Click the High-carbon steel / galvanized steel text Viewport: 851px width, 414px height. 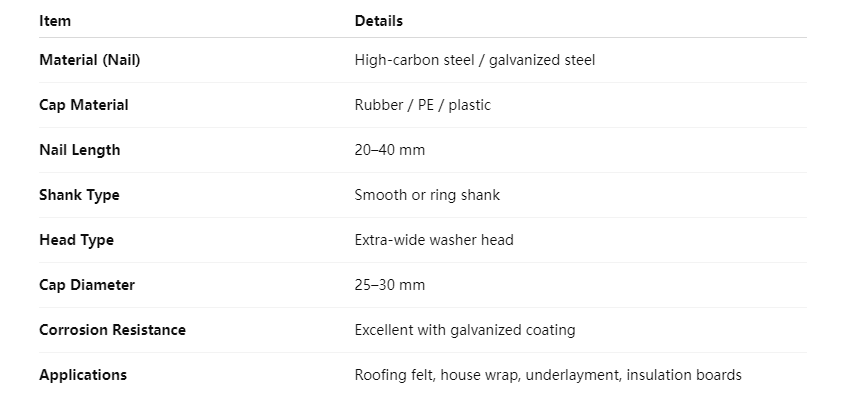474,60
